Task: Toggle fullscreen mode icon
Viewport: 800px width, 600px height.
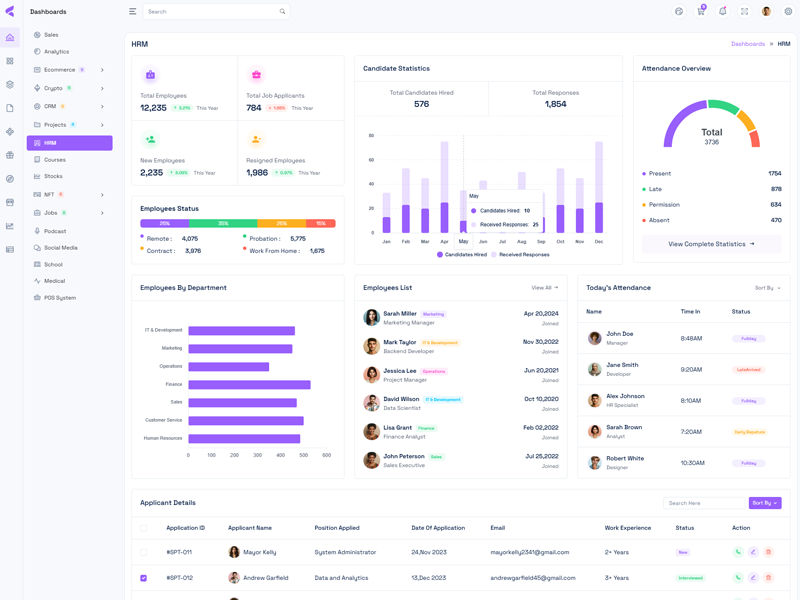Action: click(x=745, y=12)
